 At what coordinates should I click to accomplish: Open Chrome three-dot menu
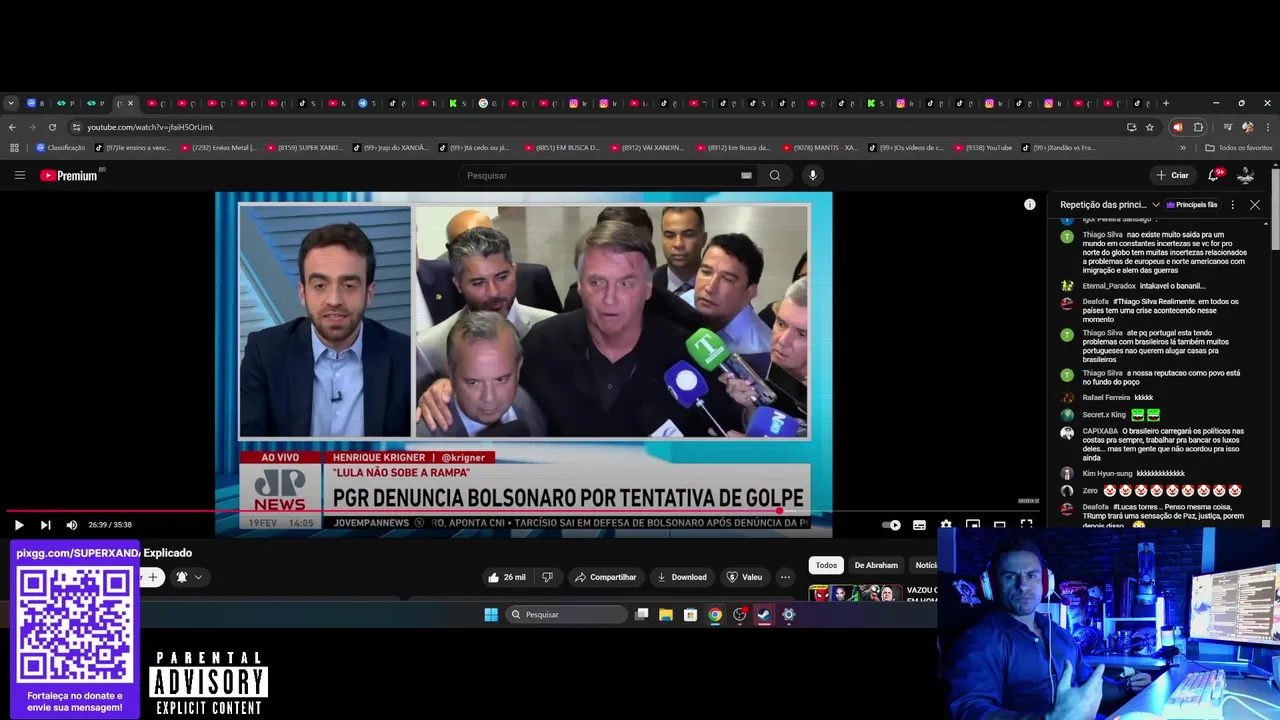coord(1268,127)
